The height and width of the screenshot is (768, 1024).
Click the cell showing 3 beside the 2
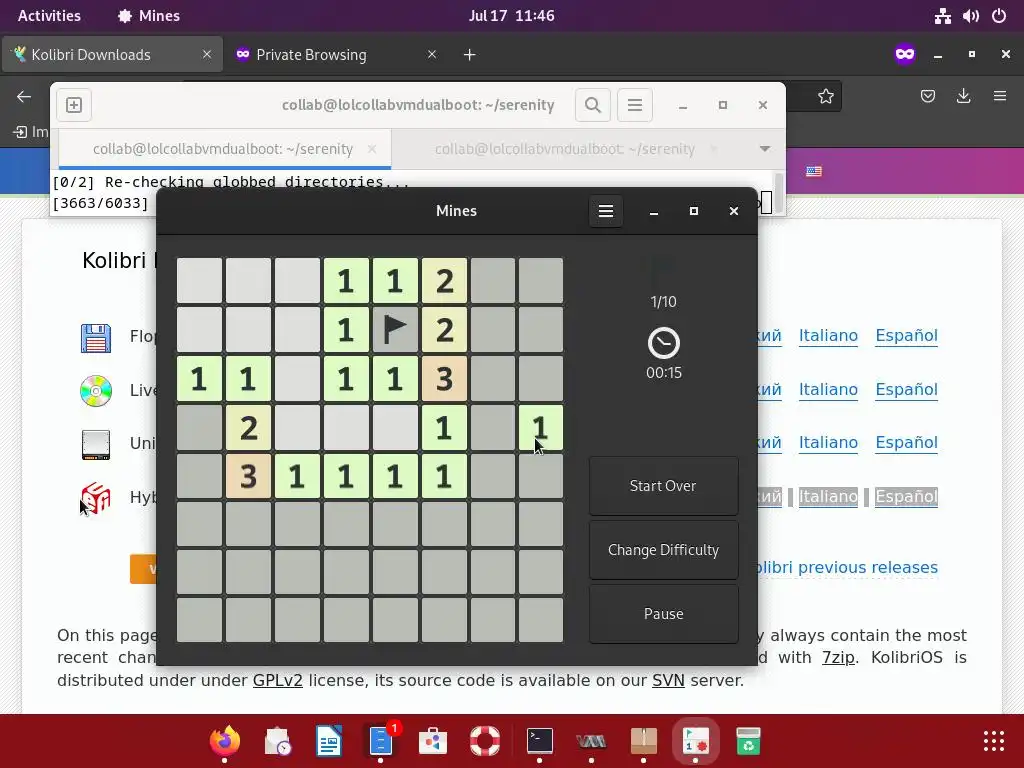[x=248, y=476]
